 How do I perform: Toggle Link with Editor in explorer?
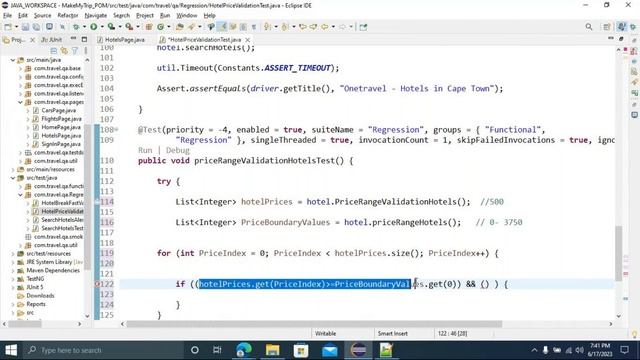[x=64, y=51]
